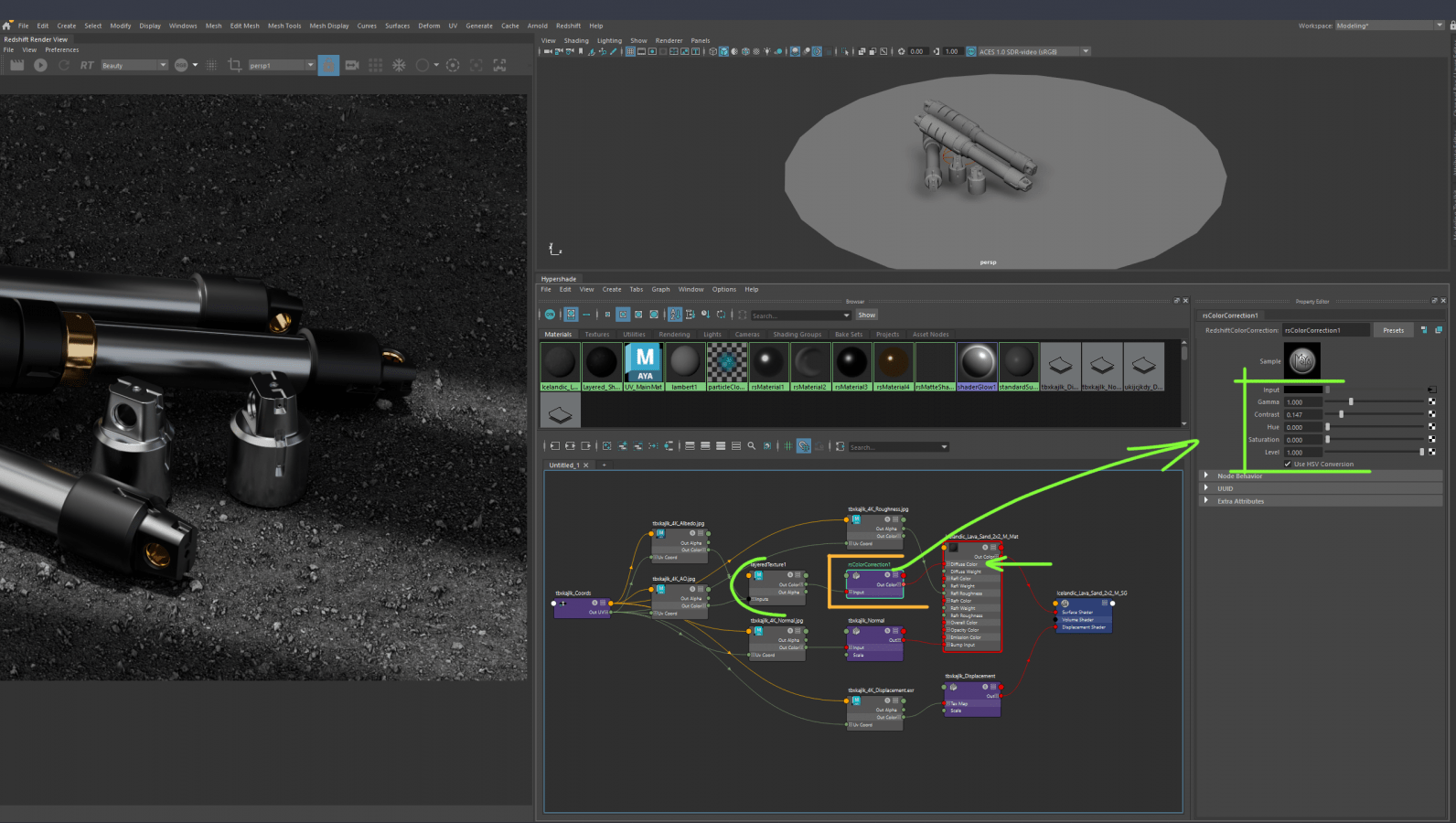The height and width of the screenshot is (823, 1456).
Task: Click the Input map connection icon
Action: point(1431,390)
